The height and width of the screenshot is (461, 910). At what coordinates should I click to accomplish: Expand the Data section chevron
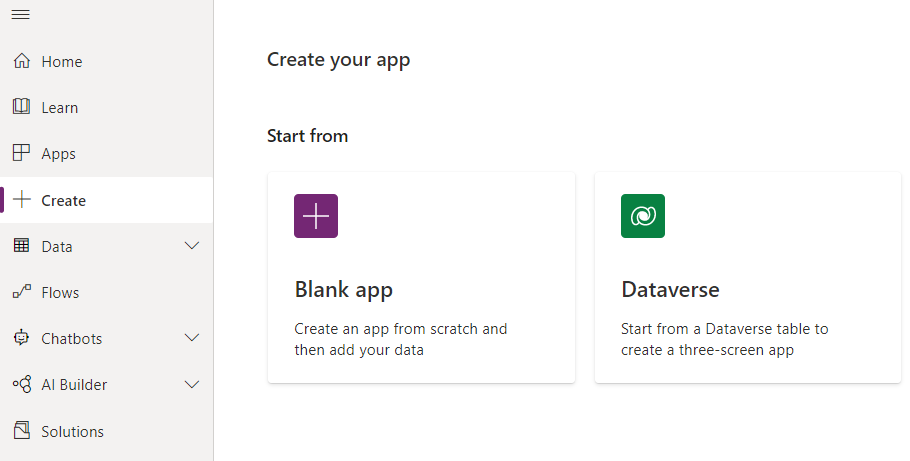coord(193,246)
